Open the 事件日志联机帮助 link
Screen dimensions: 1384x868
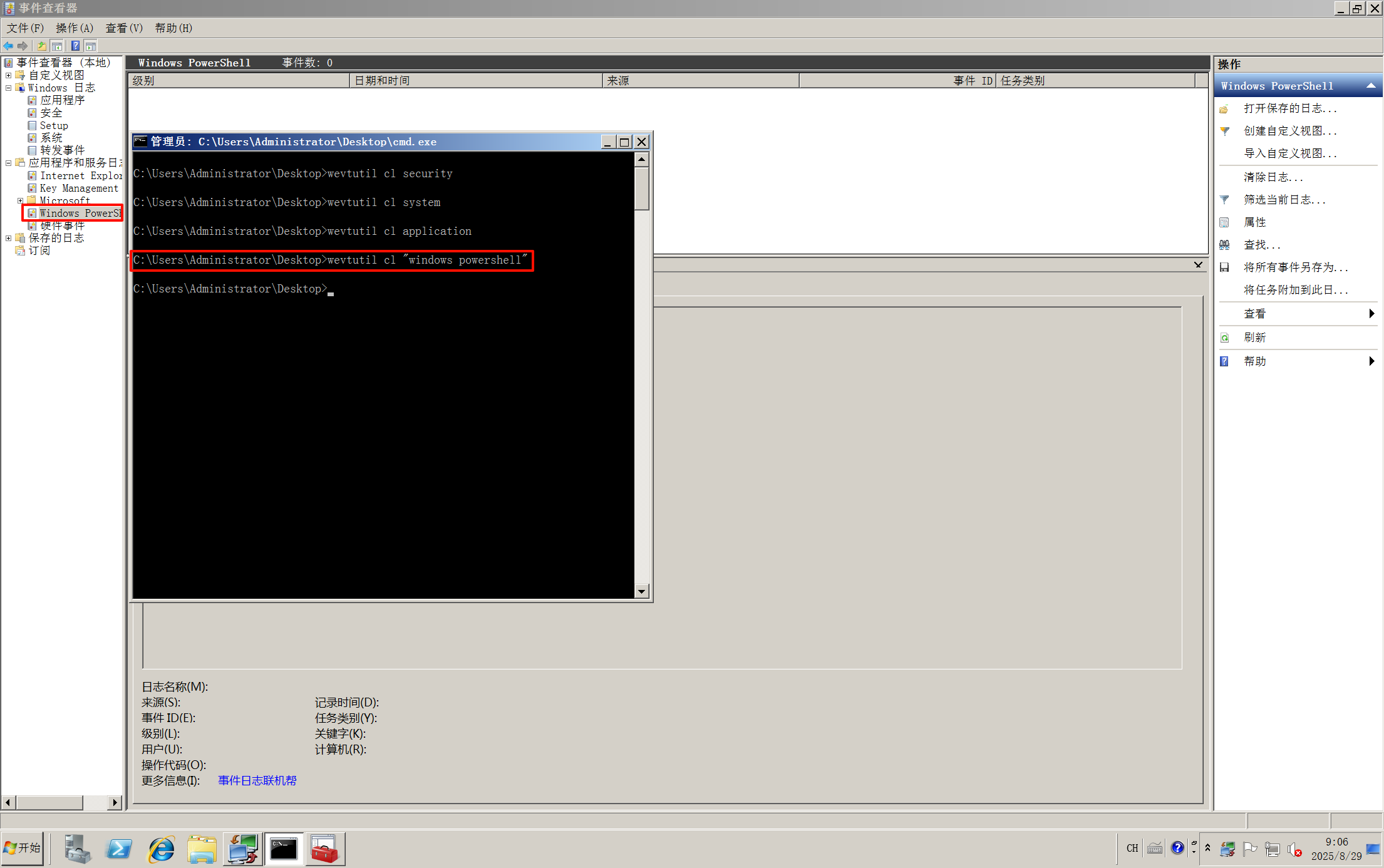point(257,780)
